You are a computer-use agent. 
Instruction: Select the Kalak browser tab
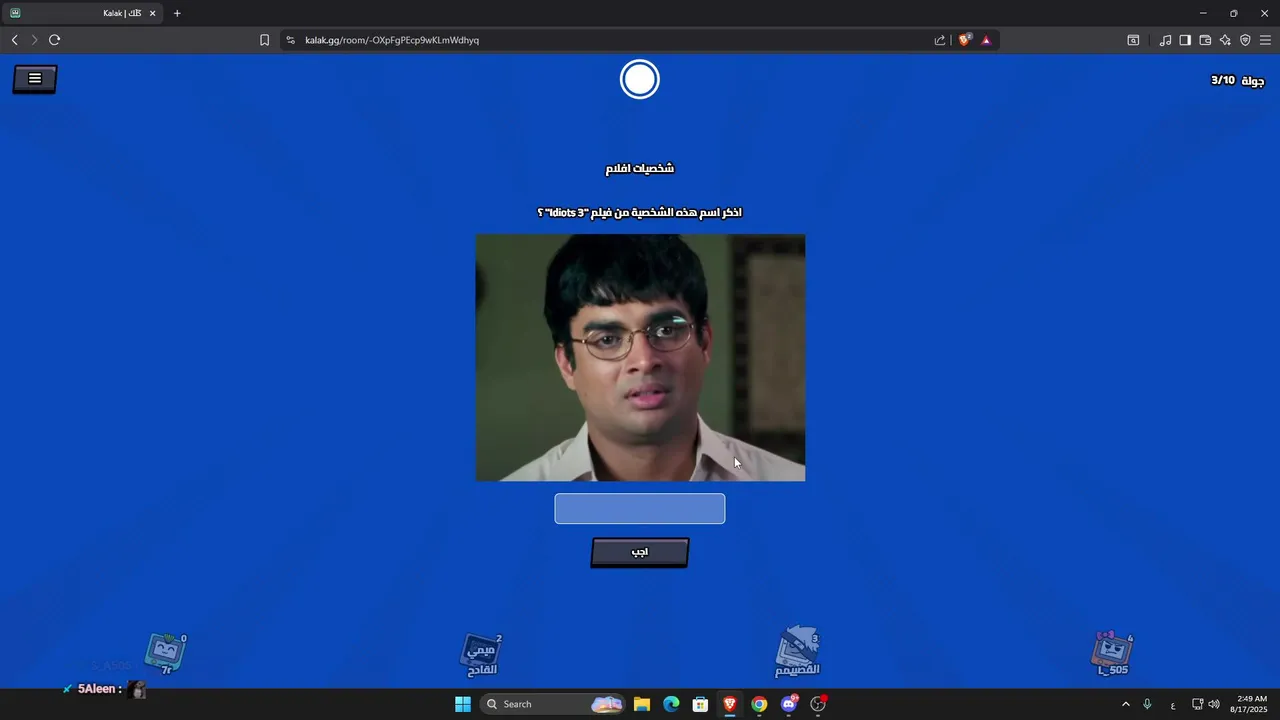82,13
